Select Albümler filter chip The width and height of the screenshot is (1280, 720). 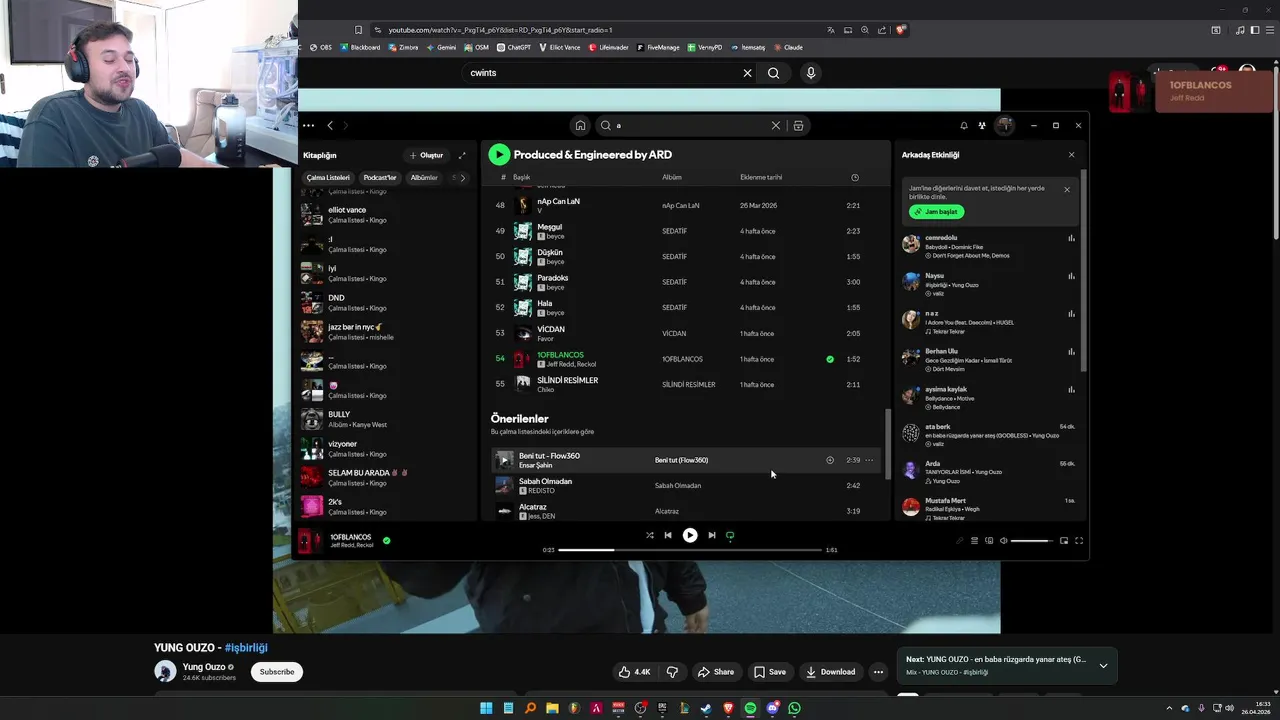point(424,178)
